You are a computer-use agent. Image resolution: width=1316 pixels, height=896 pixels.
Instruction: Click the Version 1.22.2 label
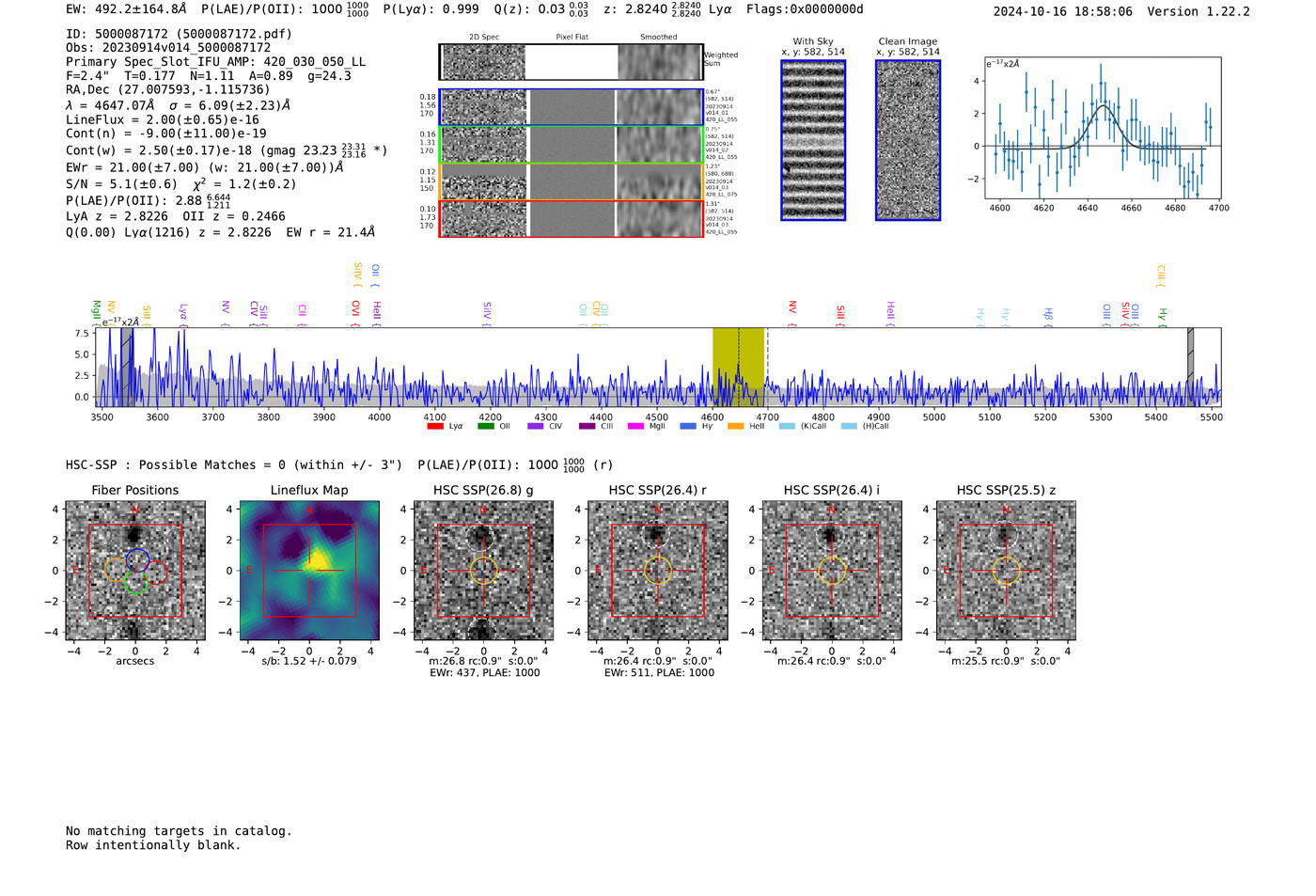1199,11
